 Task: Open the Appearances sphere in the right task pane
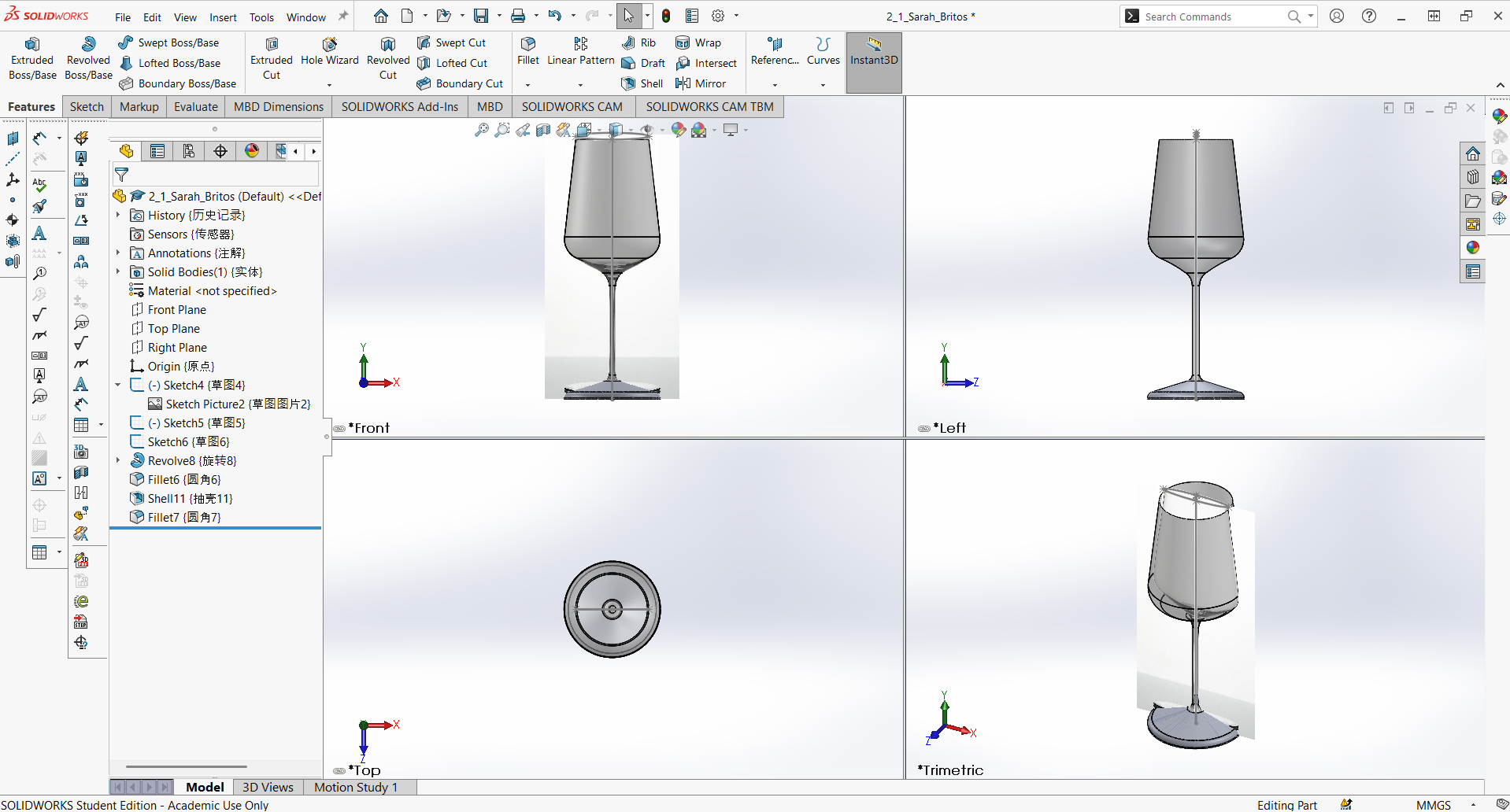click(1473, 247)
